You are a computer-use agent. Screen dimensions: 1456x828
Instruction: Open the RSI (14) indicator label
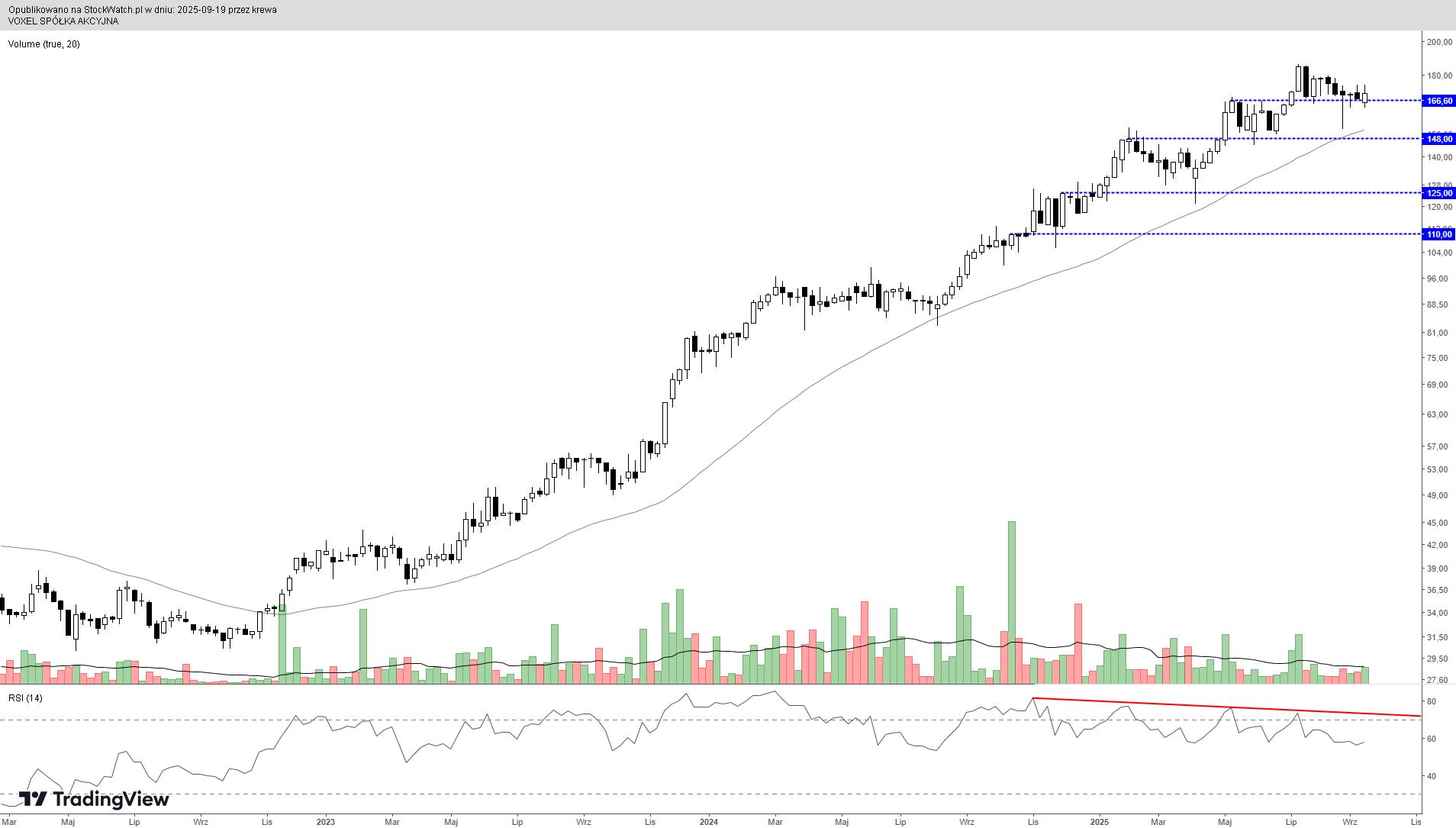(25, 698)
